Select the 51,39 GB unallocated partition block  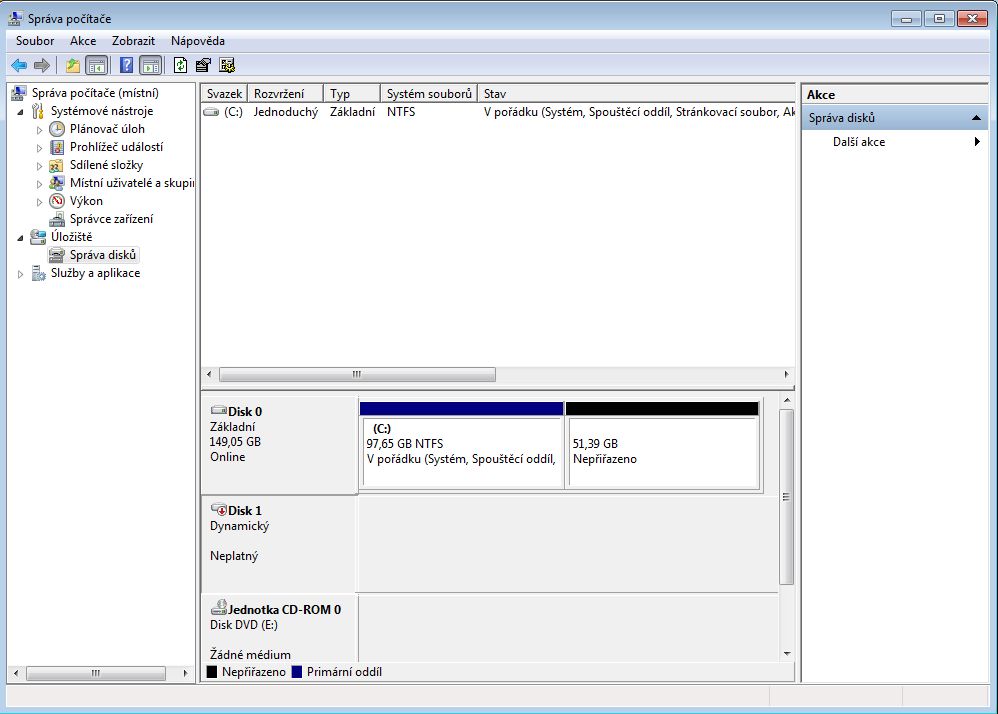pyautogui.click(x=662, y=452)
